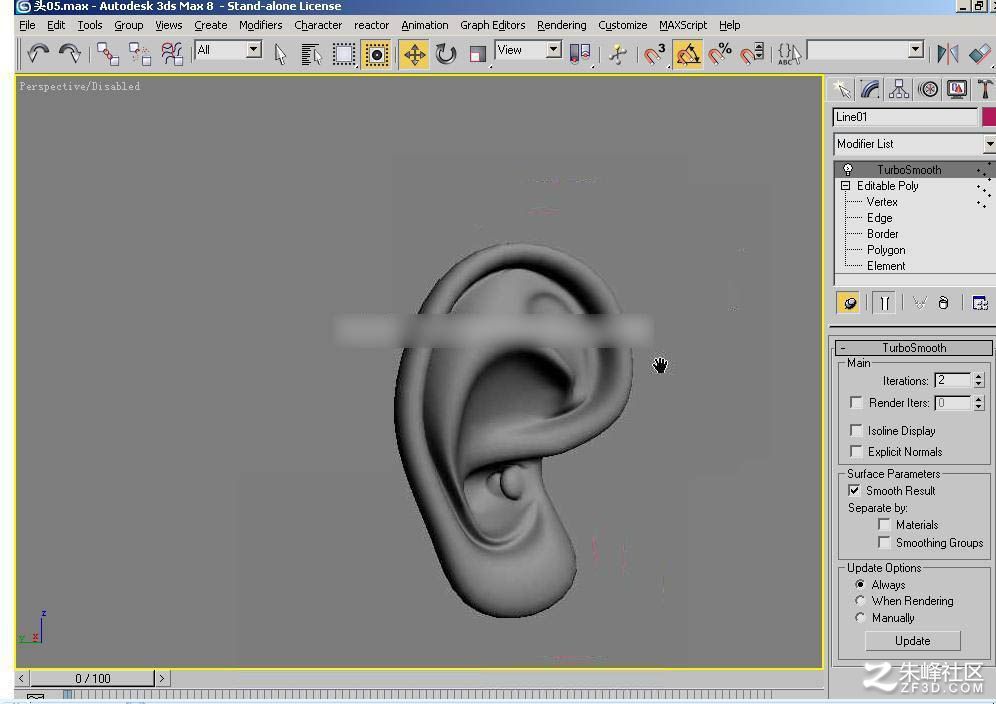Click the Rectangular Selection Region icon
Viewport: 996px width, 704px height.
point(344,53)
